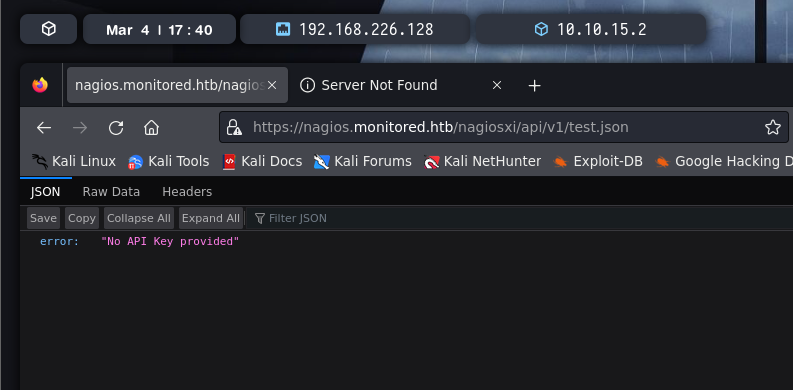The width and height of the screenshot is (793, 390).
Task: Click the padlock site security icon
Action: click(x=234, y=127)
